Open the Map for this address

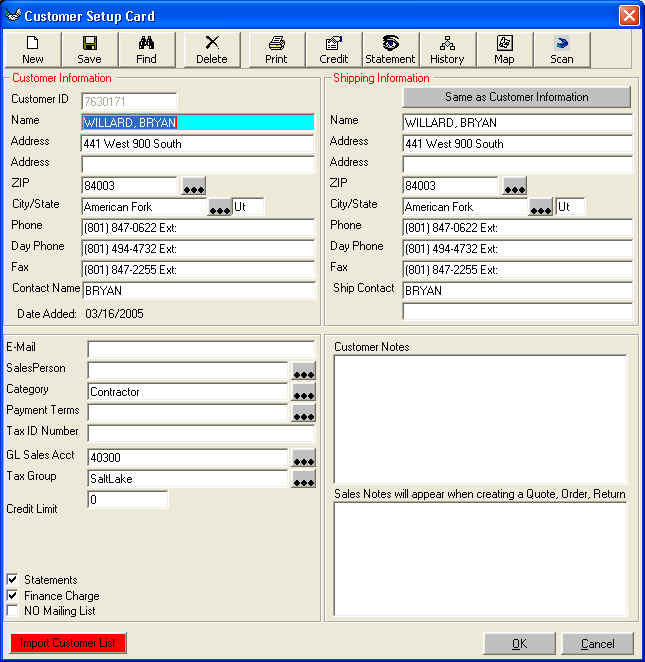click(x=504, y=50)
